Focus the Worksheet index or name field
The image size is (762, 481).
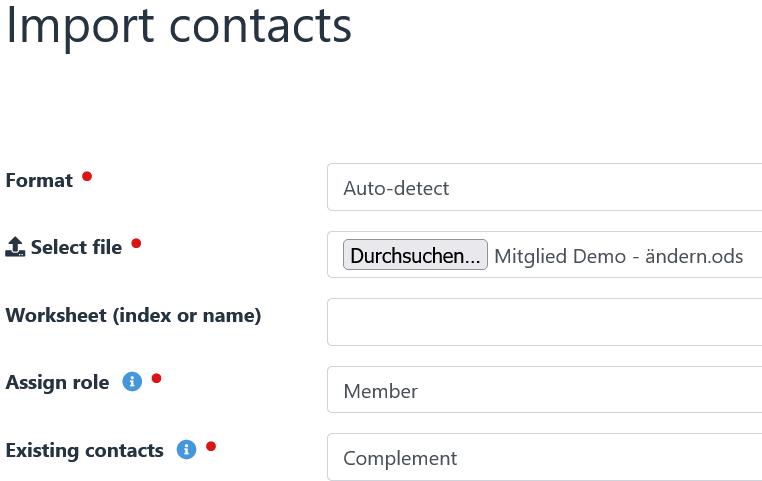click(x=544, y=322)
